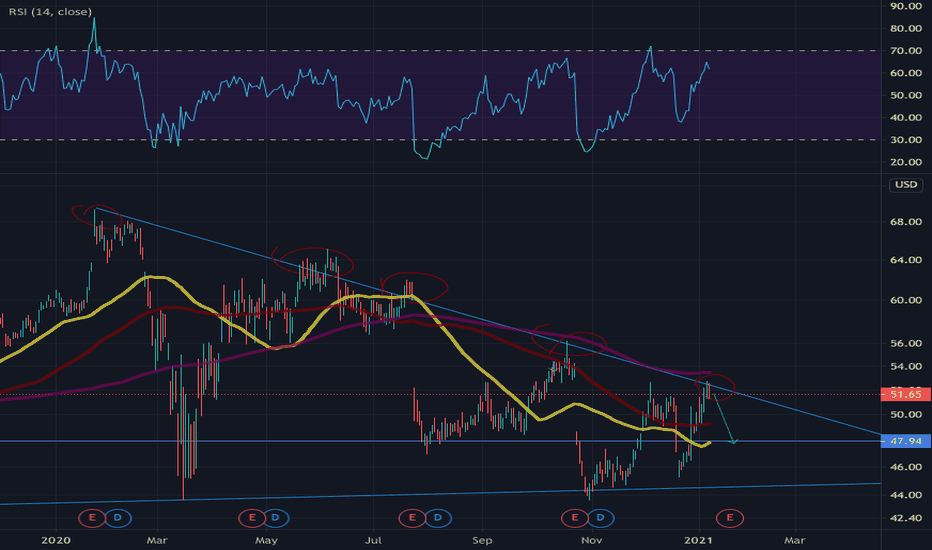
Task: Click the 50.00 RSI scale value
Action: pyautogui.click(x=906, y=95)
